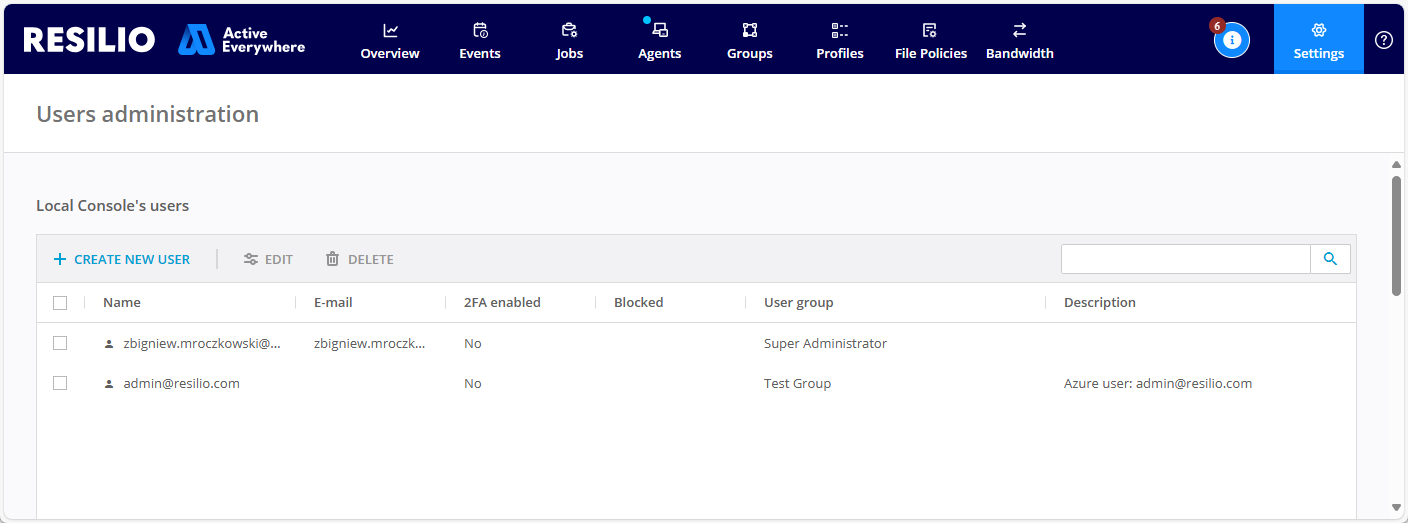Open Profiles from navigation bar
Image resolution: width=1408 pixels, height=523 pixels.
tap(840, 41)
